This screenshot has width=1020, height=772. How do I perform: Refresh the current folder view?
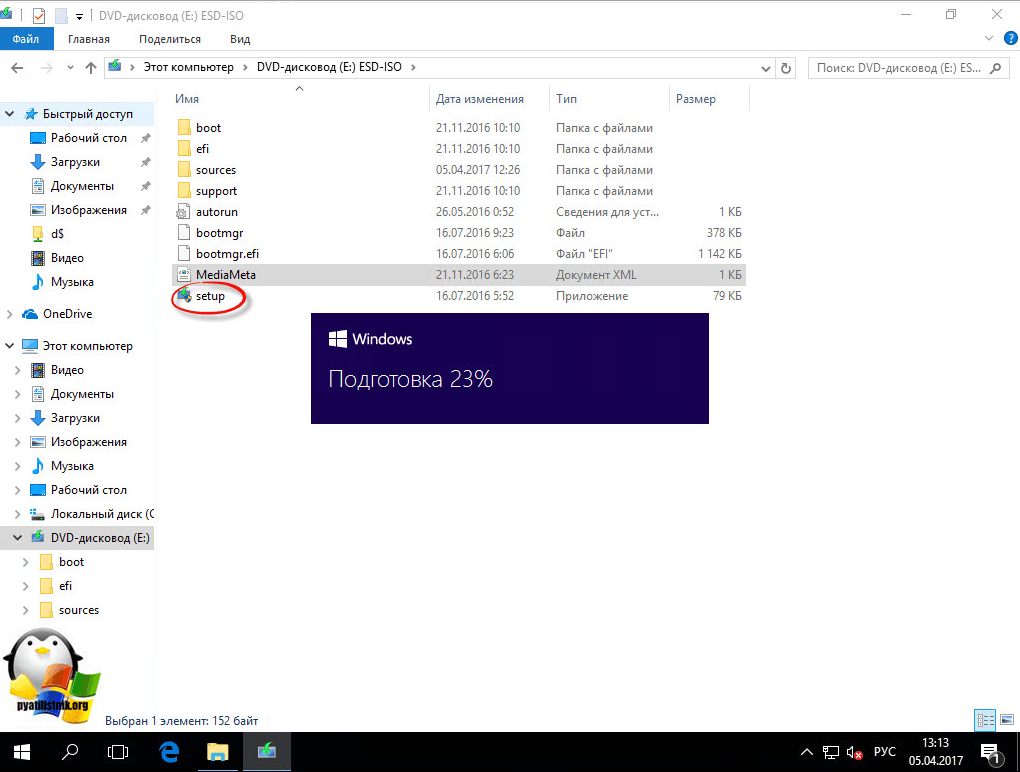click(786, 68)
